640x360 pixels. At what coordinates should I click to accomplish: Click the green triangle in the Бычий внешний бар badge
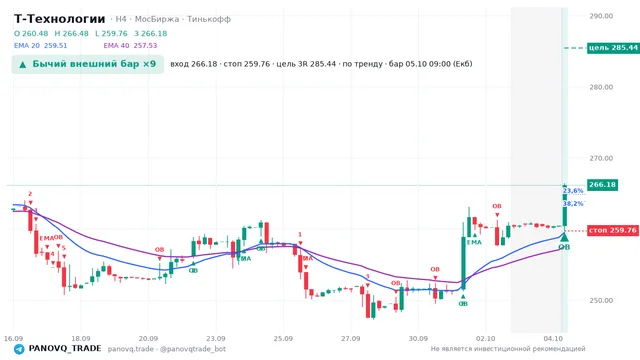[23, 64]
